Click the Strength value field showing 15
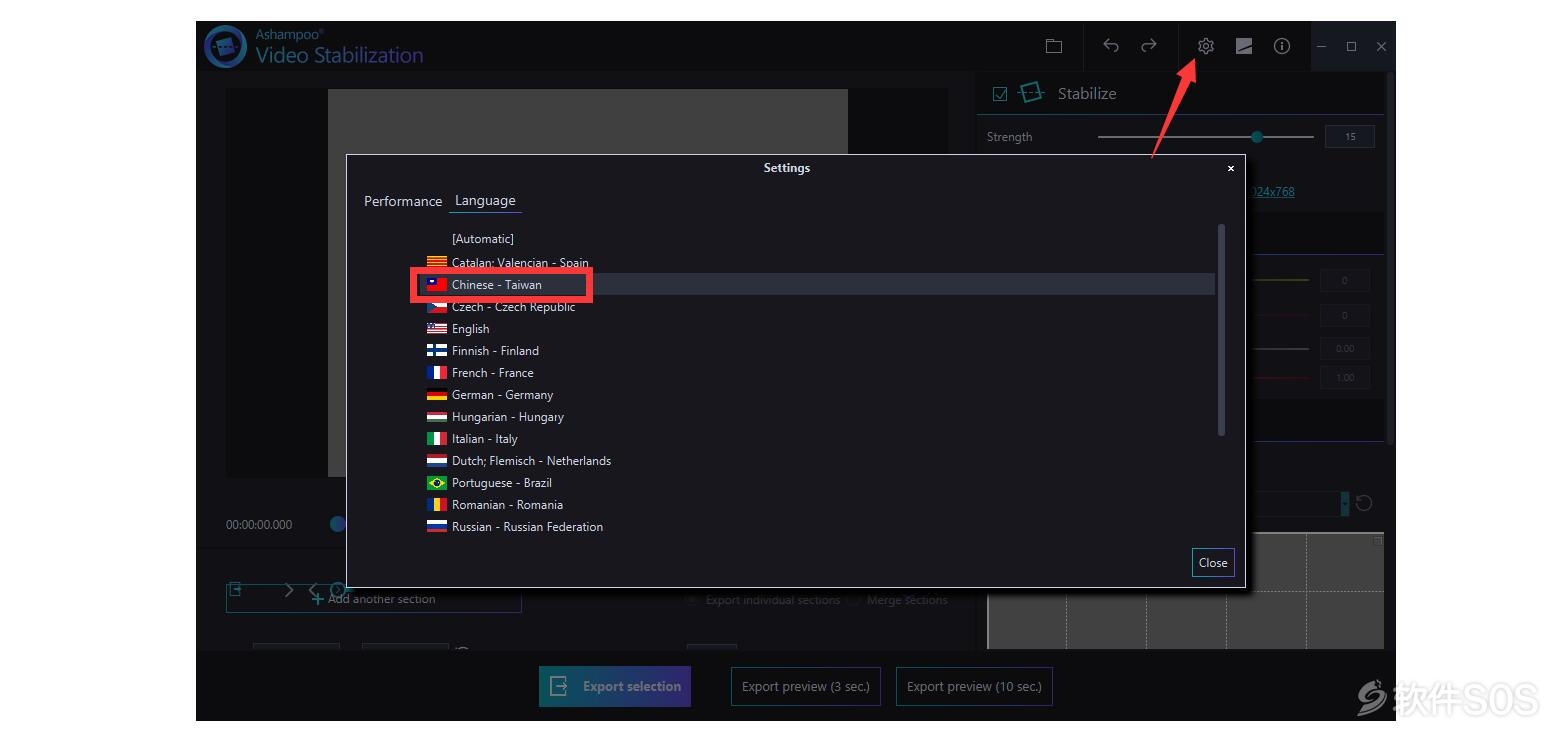 1350,137
